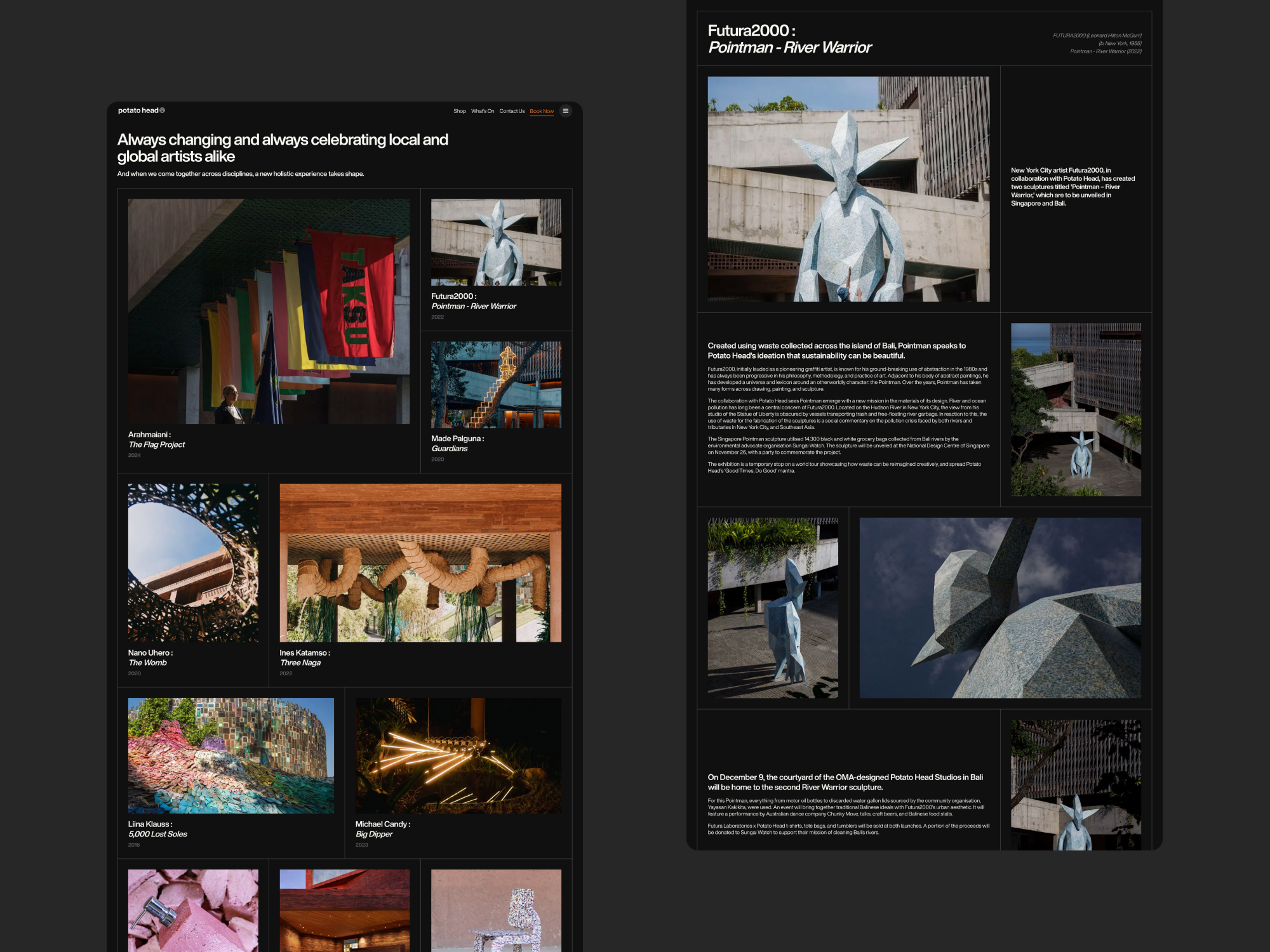This screenshot has width=1270, height=952.
Task: Click the 'New York City artist Futura2000' paragraph
Action: pos(1073,187)
